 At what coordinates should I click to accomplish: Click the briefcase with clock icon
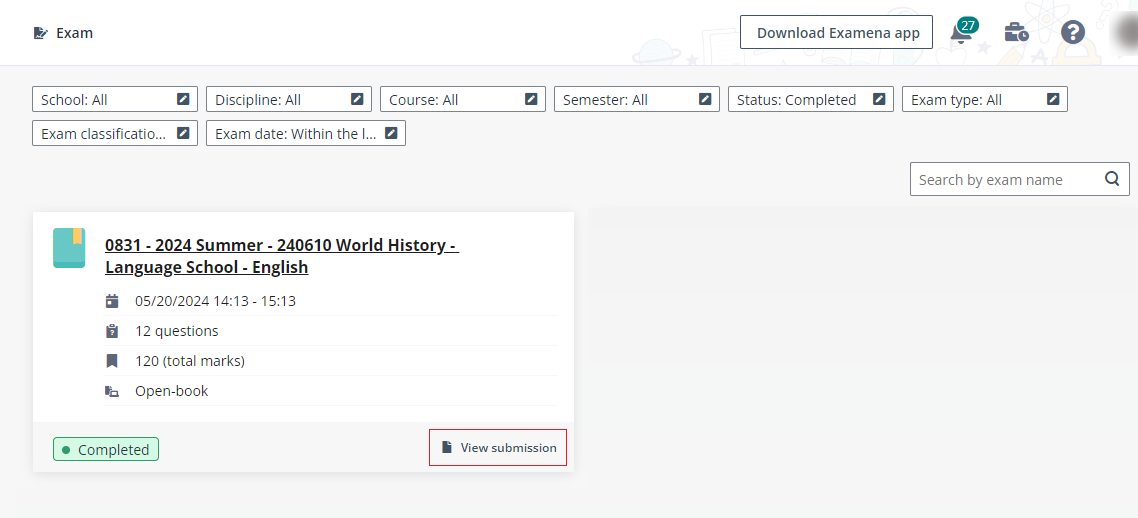coord(1016,33)
